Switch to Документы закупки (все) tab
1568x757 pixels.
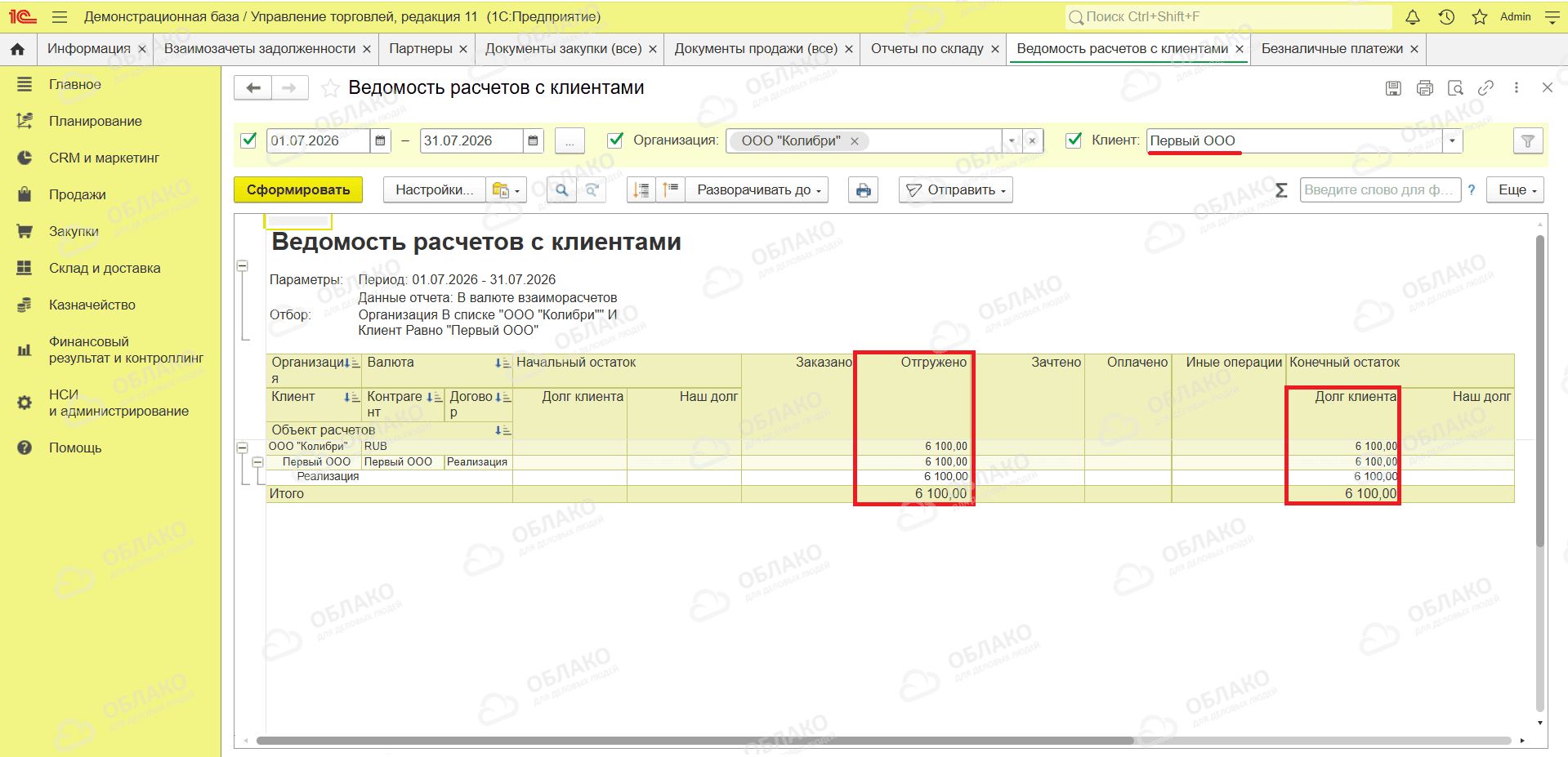tap(564, 49)
